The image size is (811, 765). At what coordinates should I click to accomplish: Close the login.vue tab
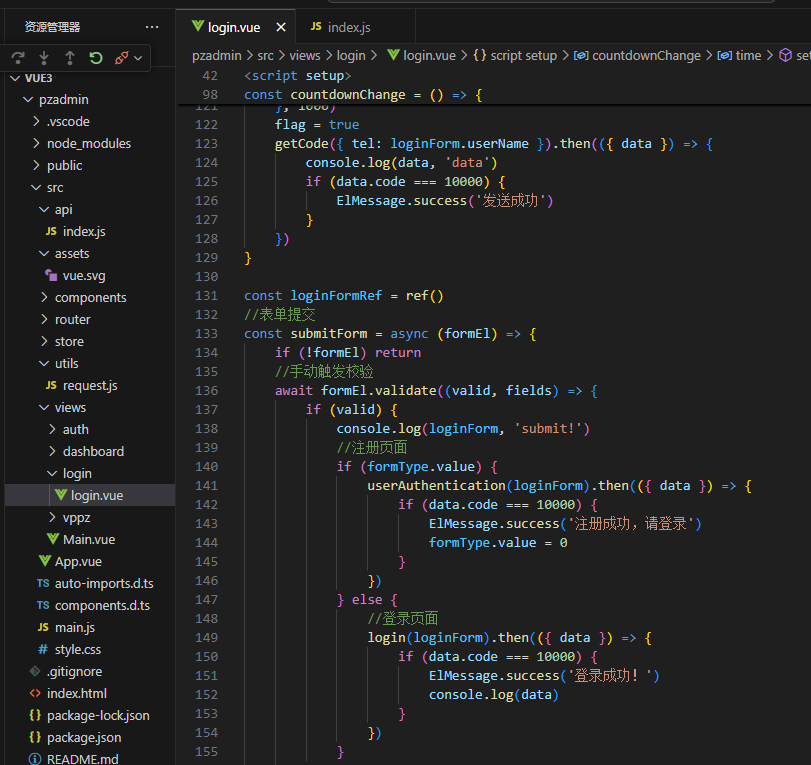[x=281, y=27]
